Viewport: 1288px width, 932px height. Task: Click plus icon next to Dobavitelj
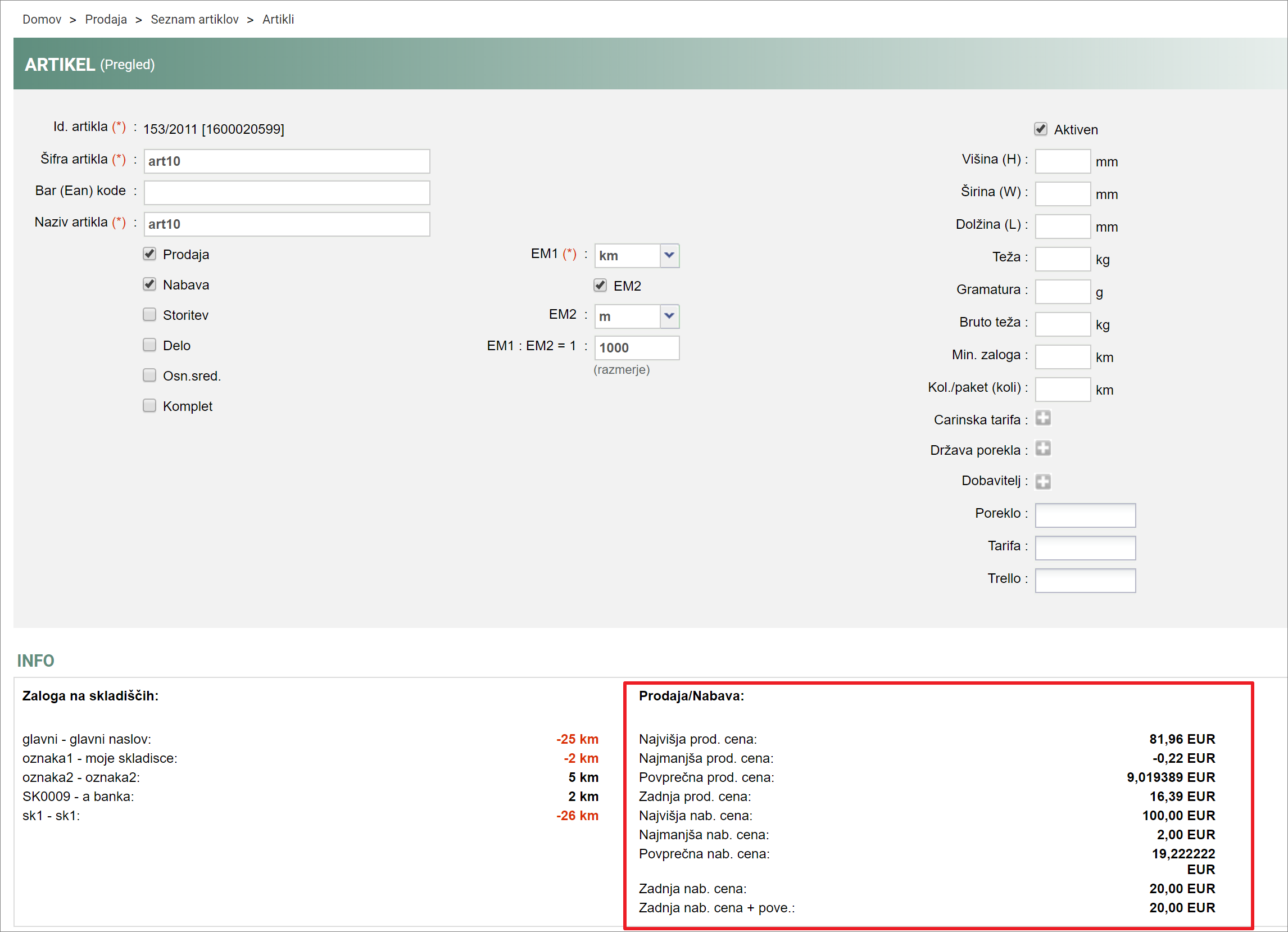tap(1042, 481)
